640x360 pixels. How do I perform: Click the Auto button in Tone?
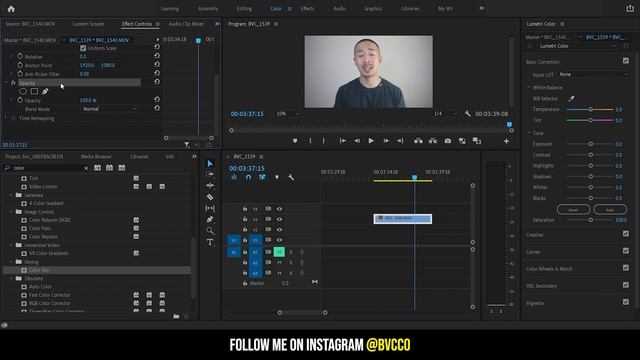point(610,210)
